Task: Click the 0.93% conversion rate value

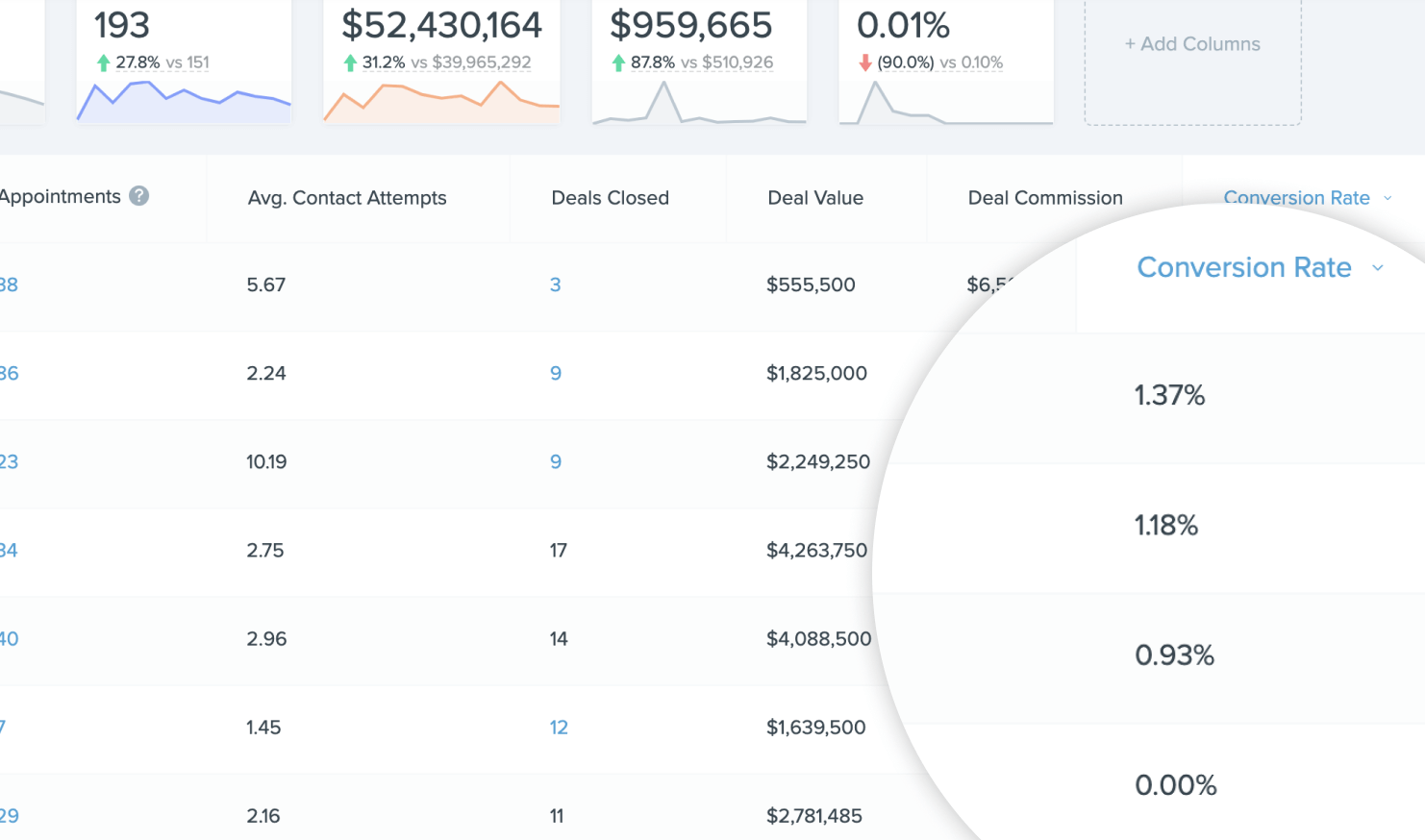Action: pyautogui.click(x=1175, y=655)
